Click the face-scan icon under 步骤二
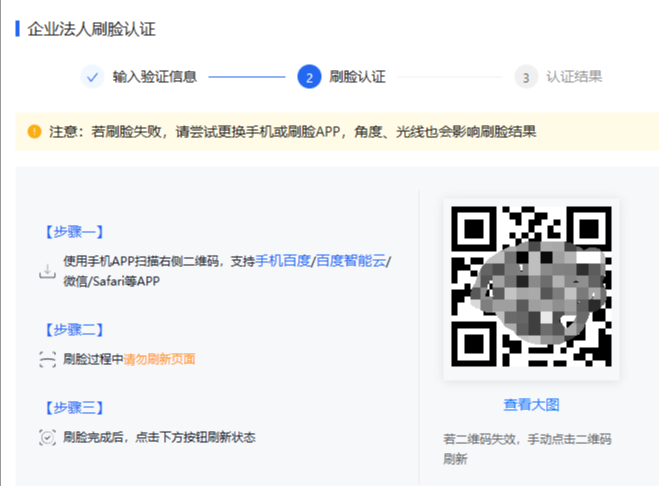 click(x=47, y=359)
